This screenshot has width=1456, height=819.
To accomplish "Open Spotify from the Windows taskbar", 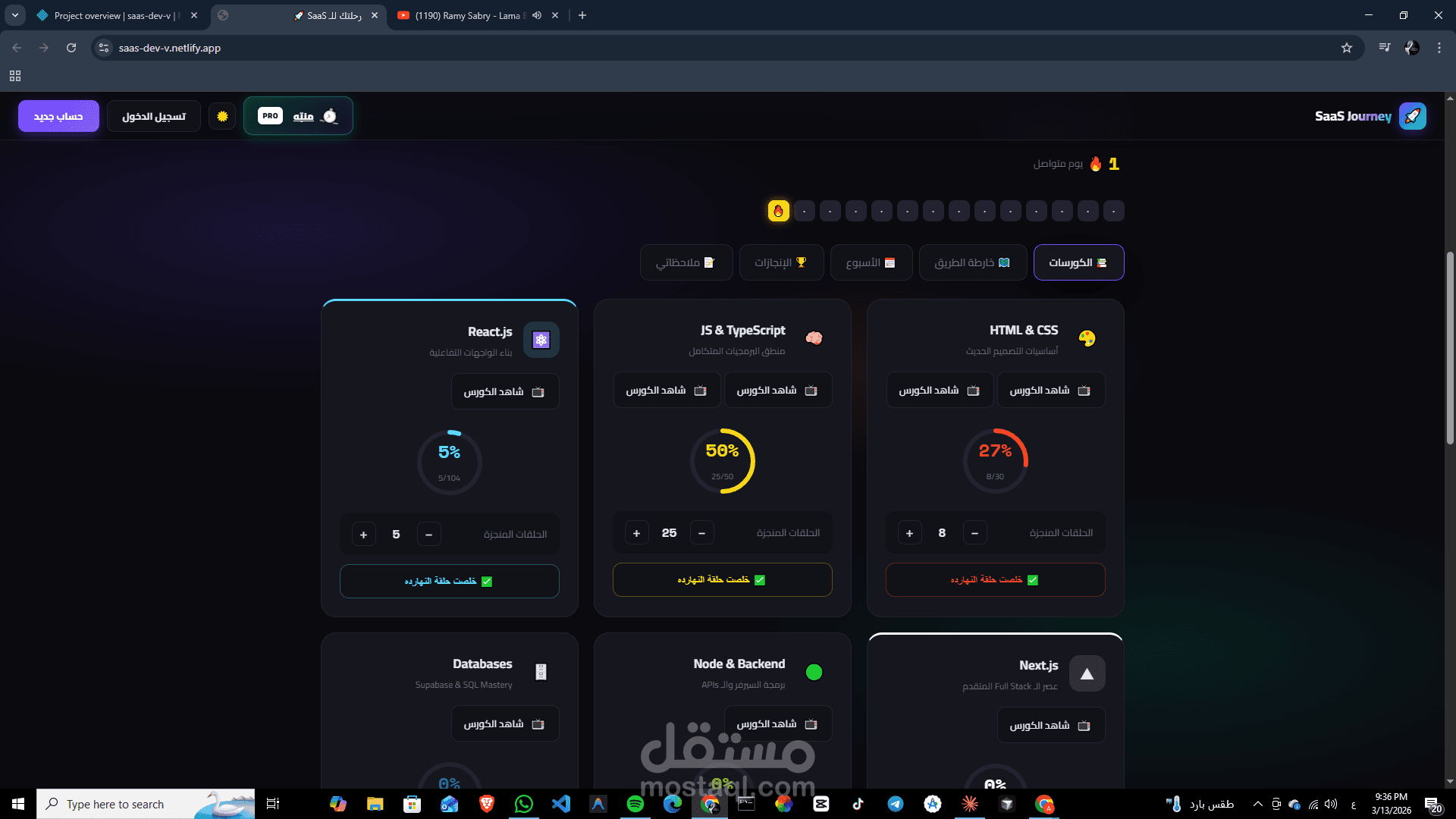I will [635, 804].
